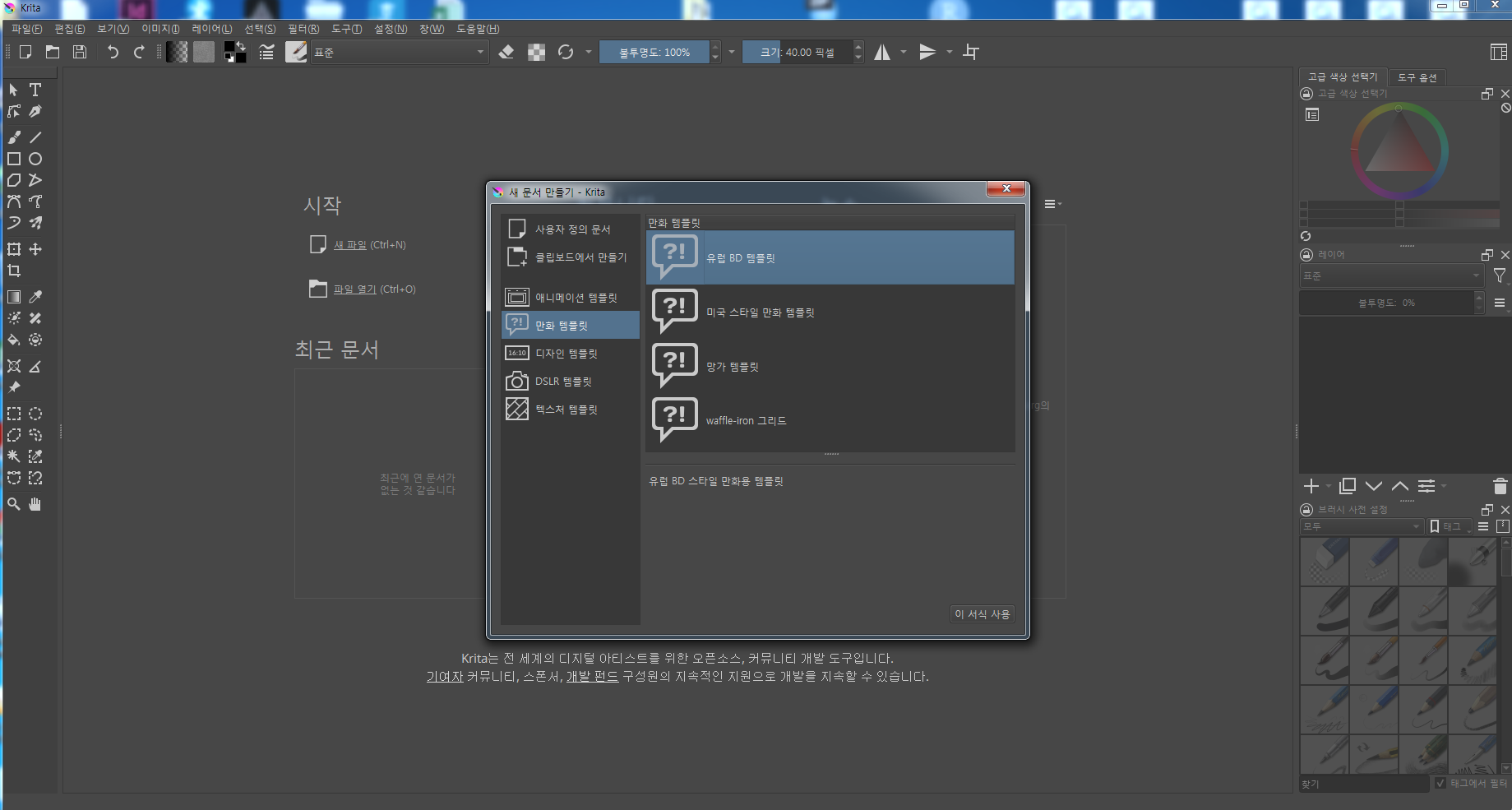
Task: Click the Redo arrow icon
Action: [x=139, y=52]
